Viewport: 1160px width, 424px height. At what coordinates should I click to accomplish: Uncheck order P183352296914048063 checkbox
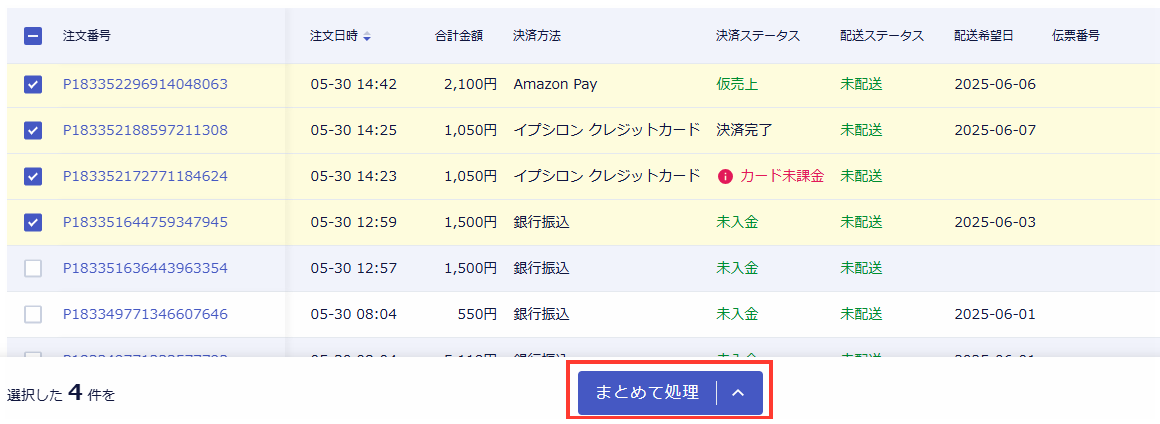(x=33, y=84)
